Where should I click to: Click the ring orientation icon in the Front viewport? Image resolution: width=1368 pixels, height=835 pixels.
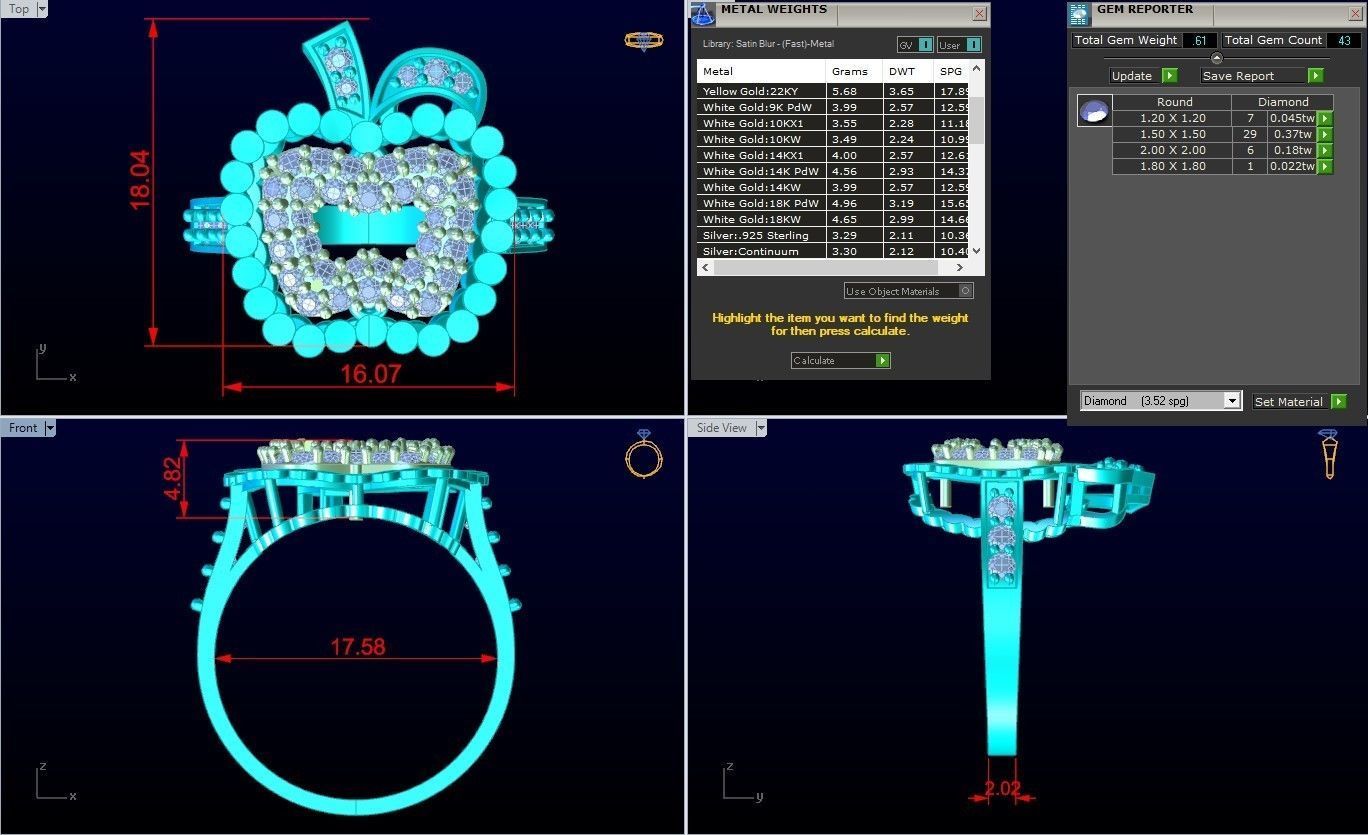click(643, 454)
